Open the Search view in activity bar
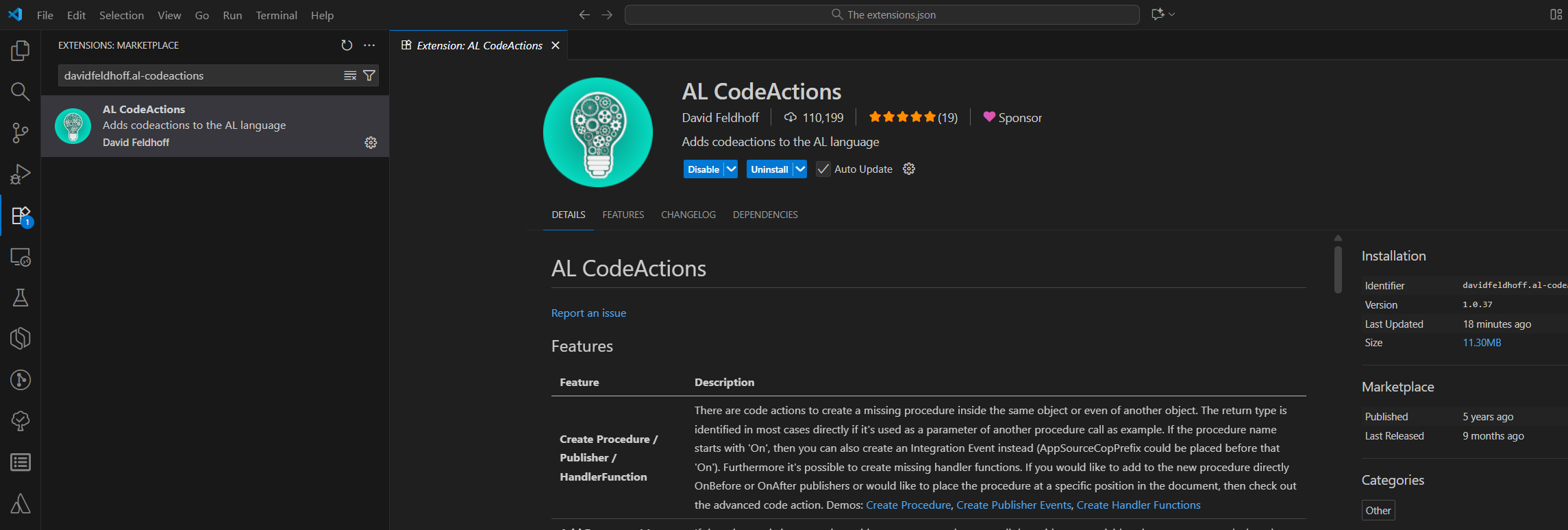Image resolution: width=1568 pixels, height=530 pixels. [x=21, y=92]
